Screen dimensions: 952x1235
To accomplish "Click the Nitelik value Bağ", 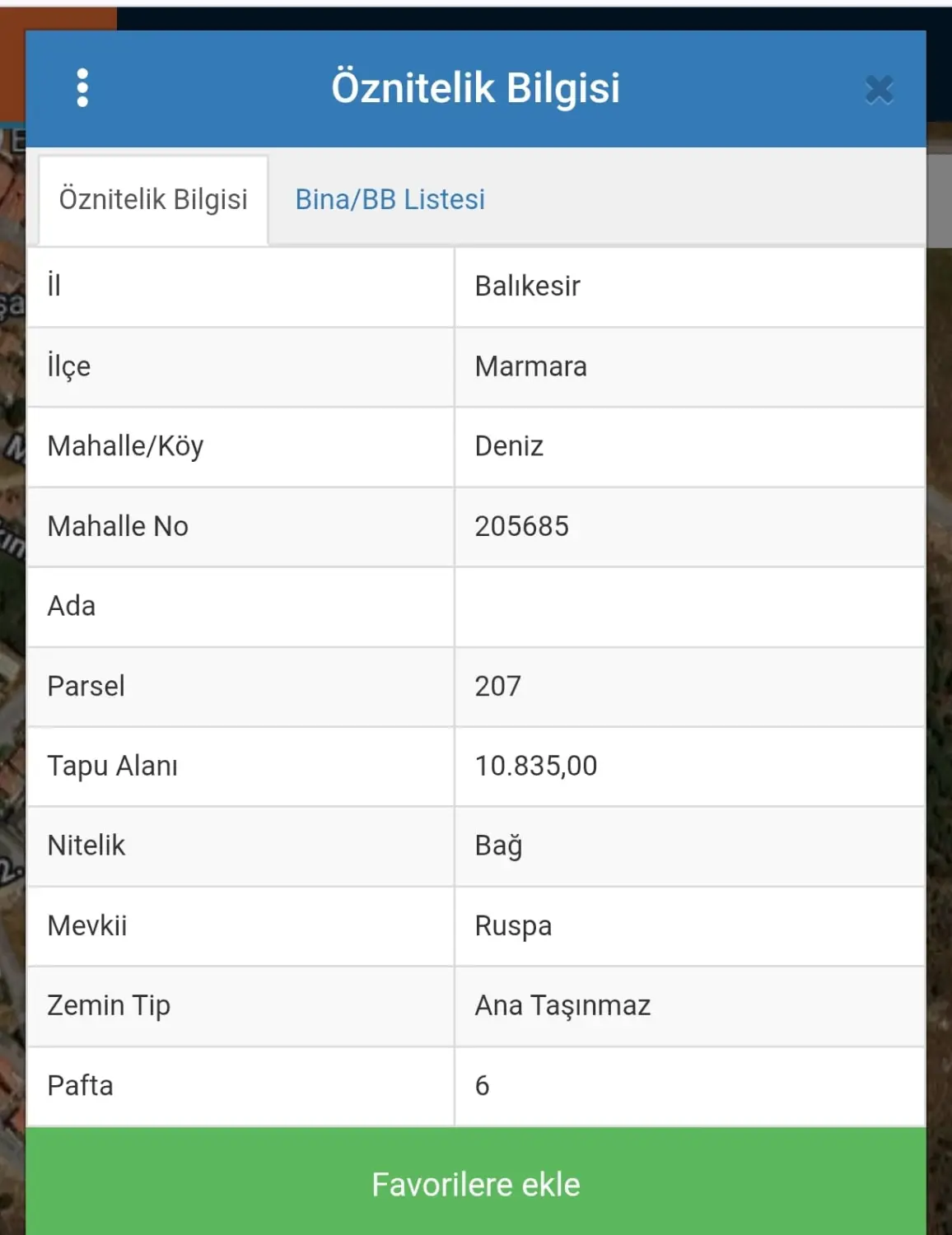I will (498, 846).
